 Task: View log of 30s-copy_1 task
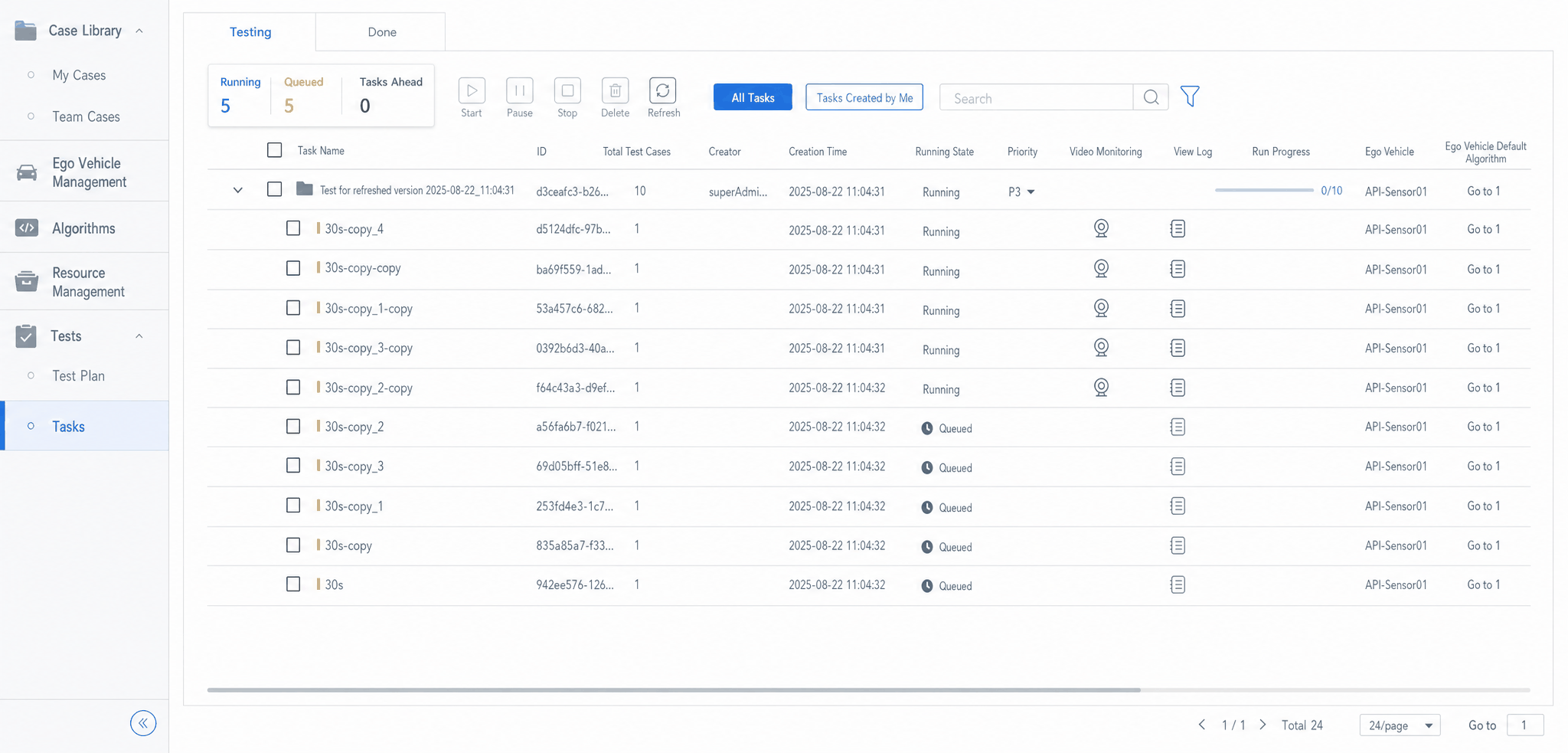pyautogui.click(x=1178, y=506)
